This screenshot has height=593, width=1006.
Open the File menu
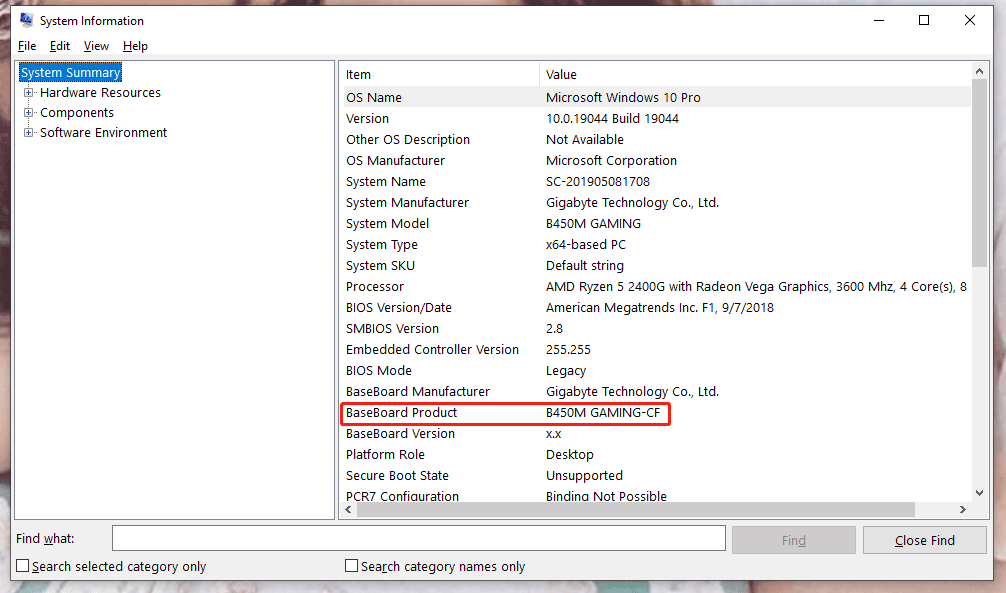point(26,46)
